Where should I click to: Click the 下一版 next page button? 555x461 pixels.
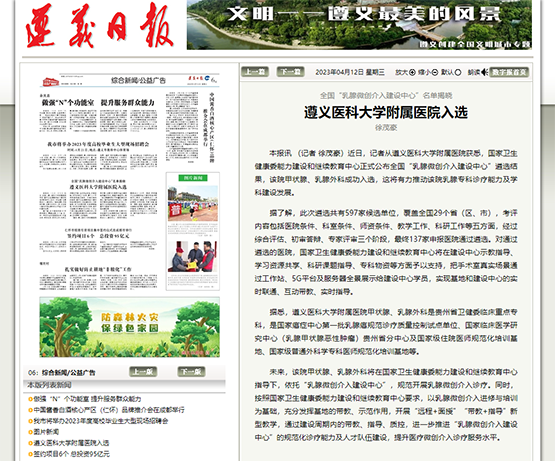tap(191, 371)
